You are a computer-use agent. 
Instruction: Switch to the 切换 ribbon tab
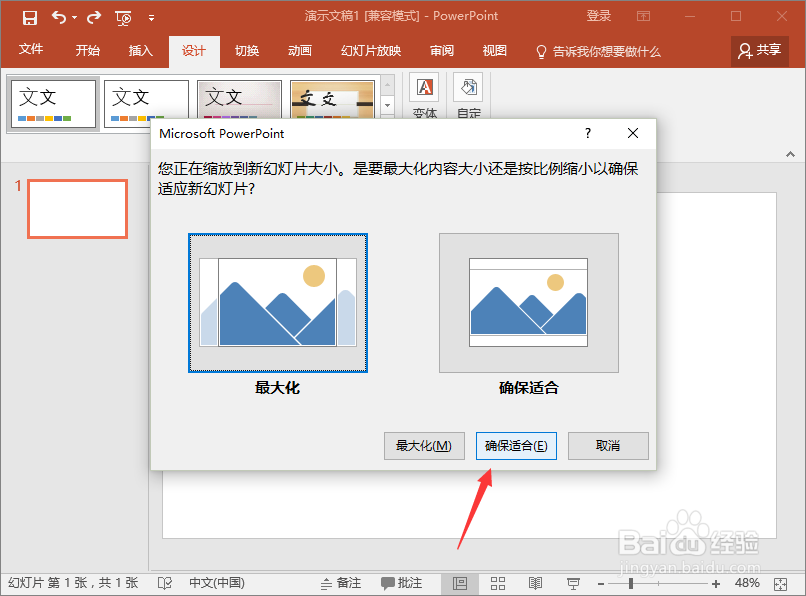247,50
